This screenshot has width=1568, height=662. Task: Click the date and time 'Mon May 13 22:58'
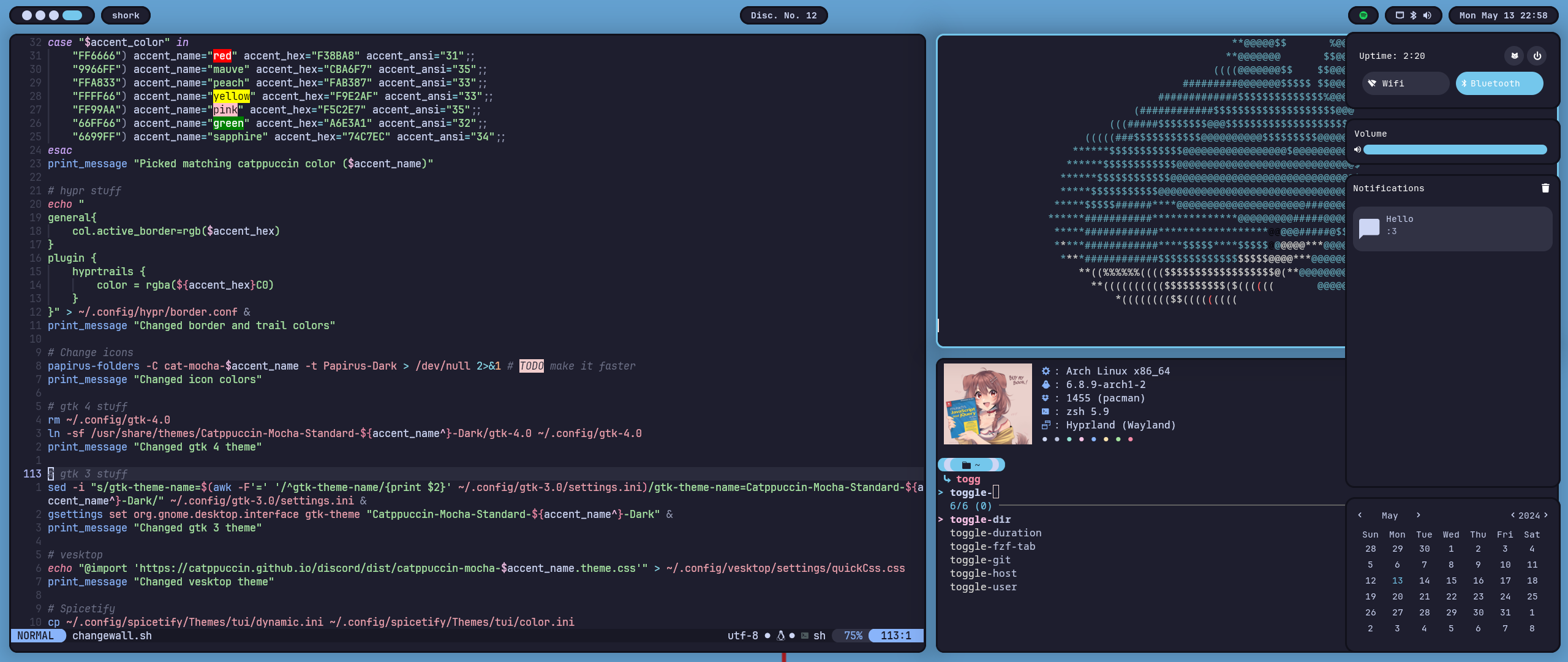(x=1503, y=15)
